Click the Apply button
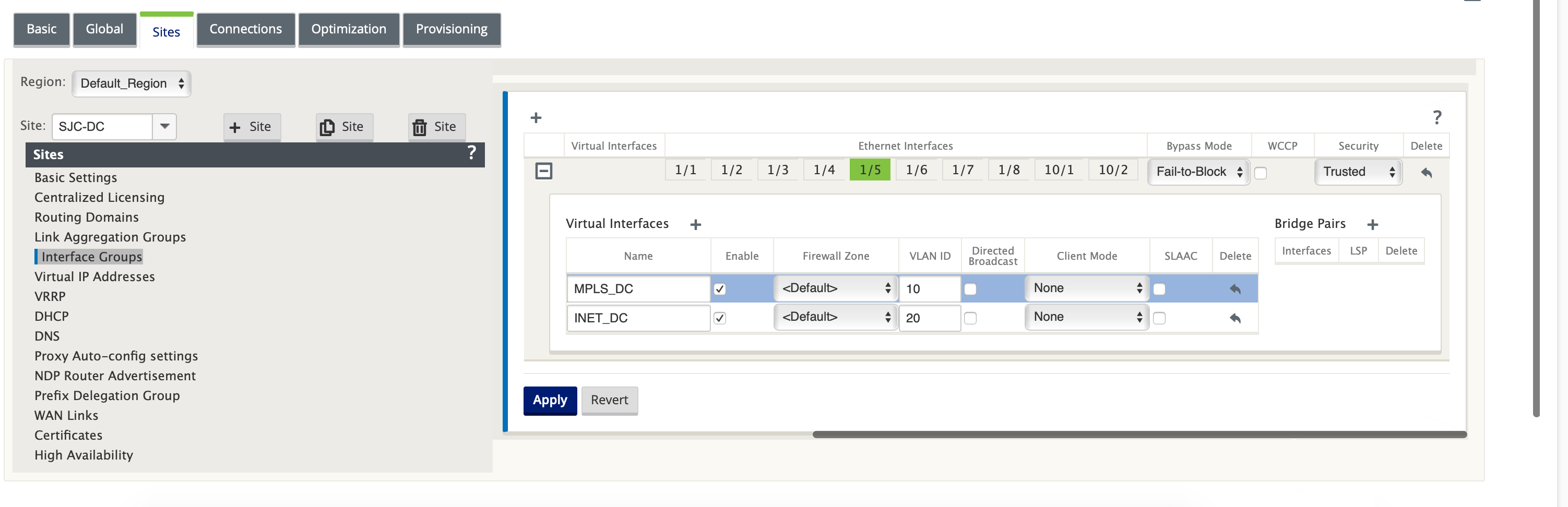 [x=550, y=400]
